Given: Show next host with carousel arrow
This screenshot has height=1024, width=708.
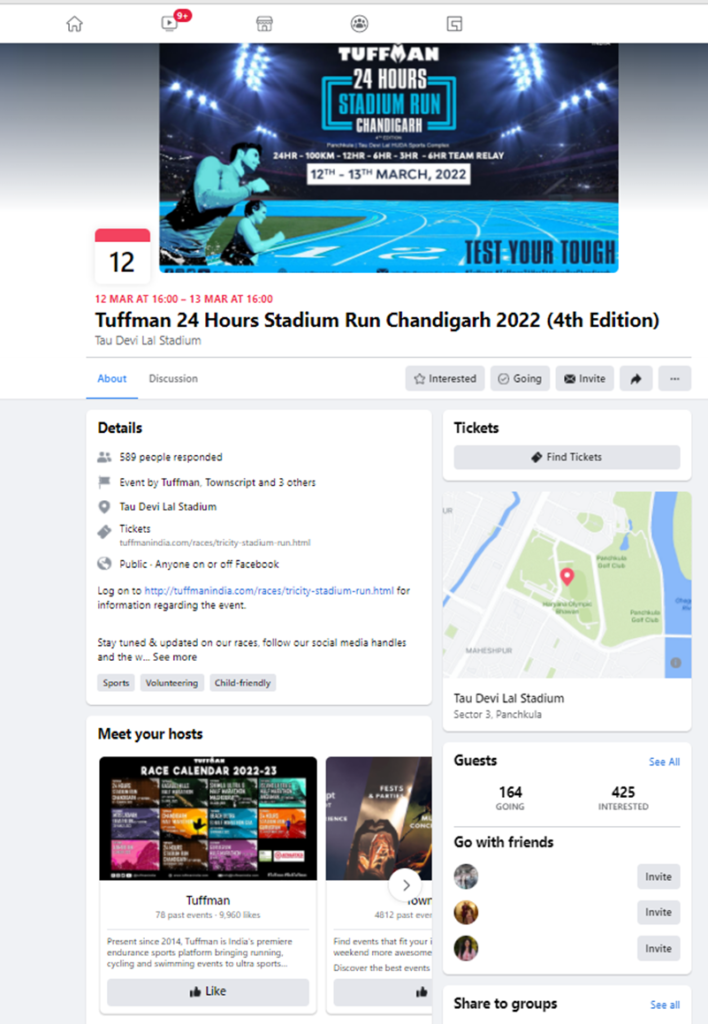Looking at the screenshot, I should click(406, 886).
